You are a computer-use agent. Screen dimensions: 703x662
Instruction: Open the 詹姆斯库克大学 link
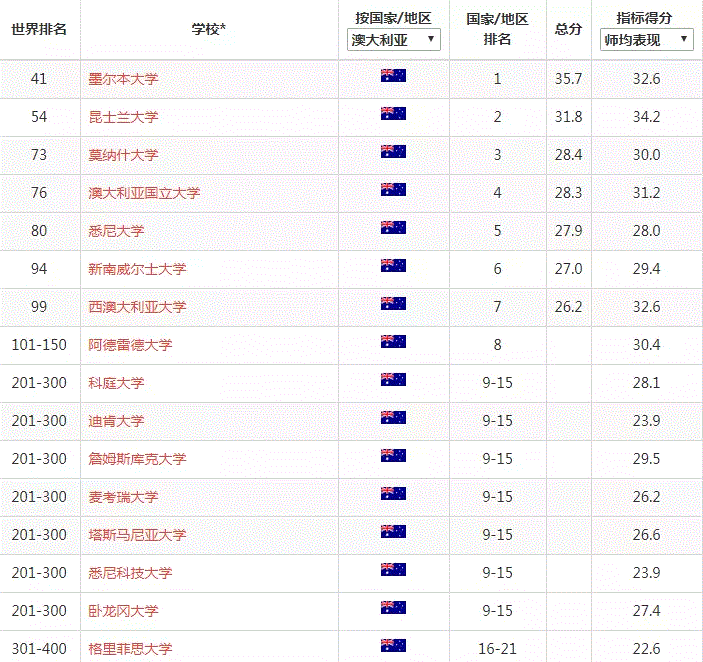click(x=137, y=459)
